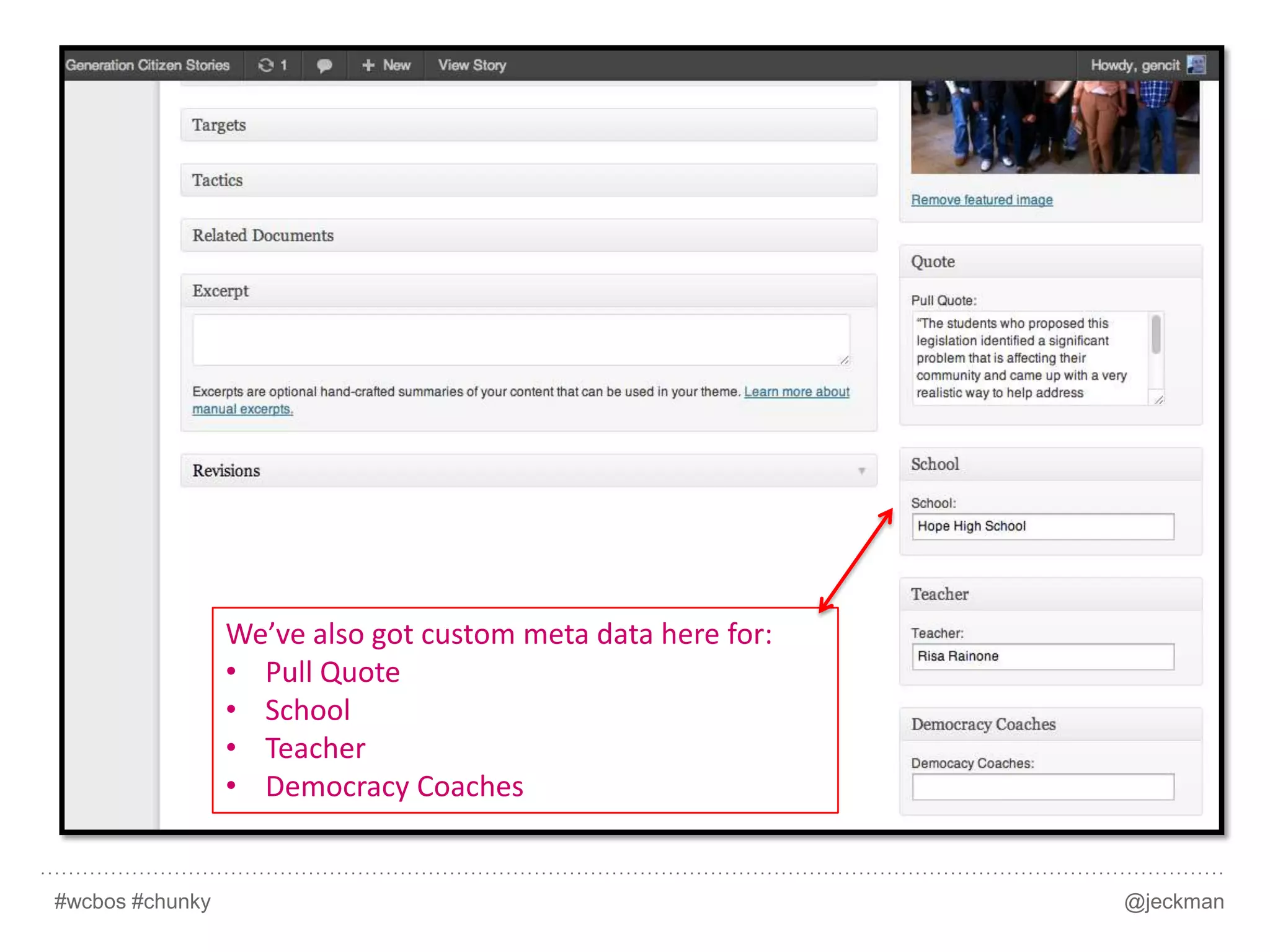Expand the Targets meta box
Screen dimensions: 1270x952
pos(528,125)
